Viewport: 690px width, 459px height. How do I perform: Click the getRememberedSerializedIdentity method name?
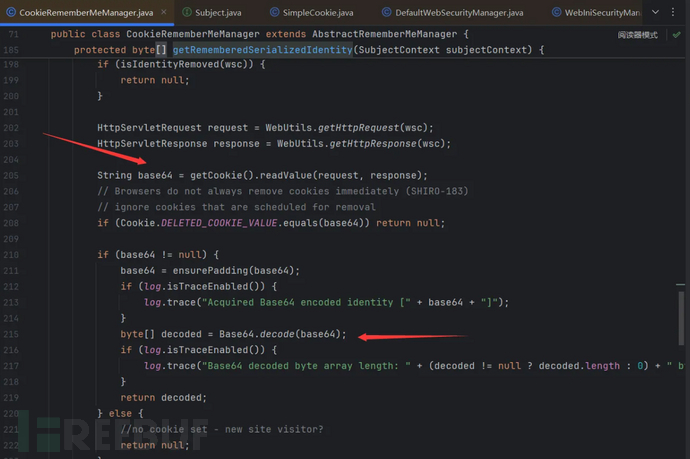(x=258, y=50)
